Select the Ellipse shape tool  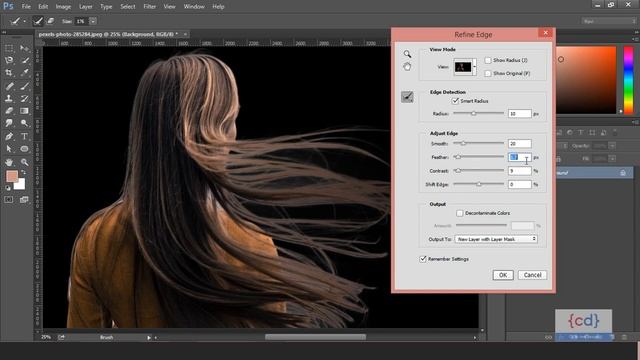[24, 149]
